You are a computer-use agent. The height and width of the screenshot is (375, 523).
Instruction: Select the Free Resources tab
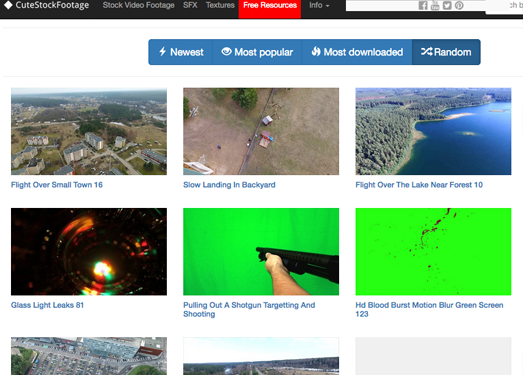coord(270,8)
